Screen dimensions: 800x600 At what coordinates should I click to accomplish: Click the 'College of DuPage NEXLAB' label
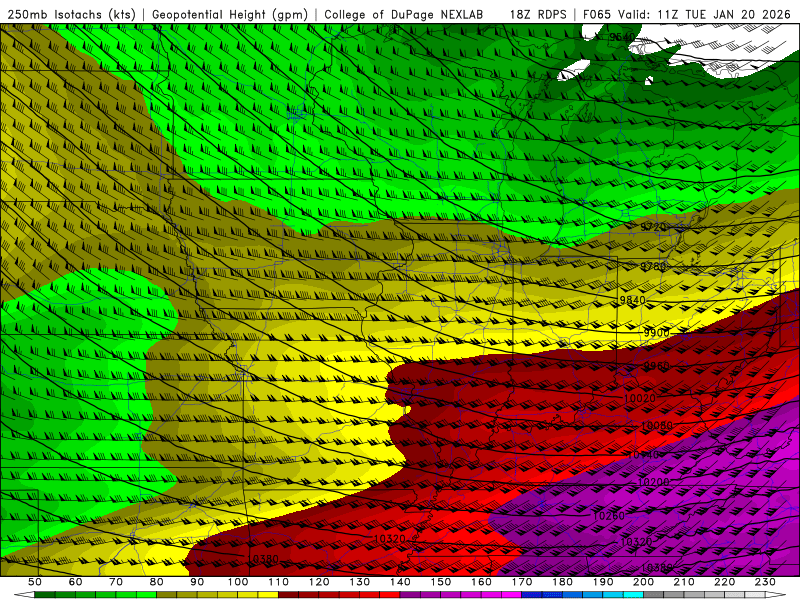(404, 15)
